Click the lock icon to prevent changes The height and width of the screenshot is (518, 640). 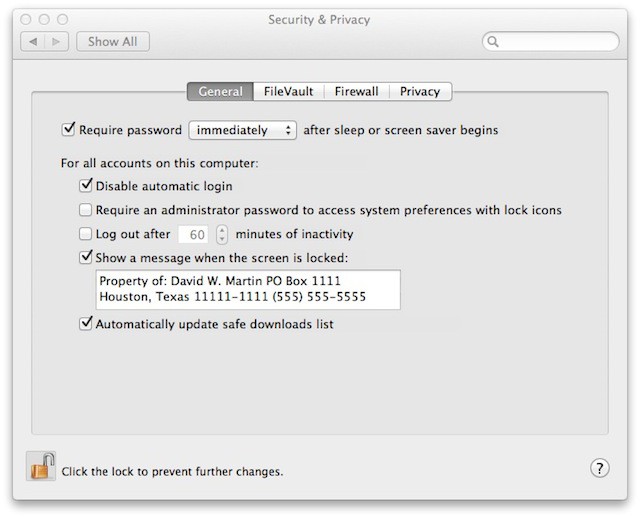click(x=41, y=467)
